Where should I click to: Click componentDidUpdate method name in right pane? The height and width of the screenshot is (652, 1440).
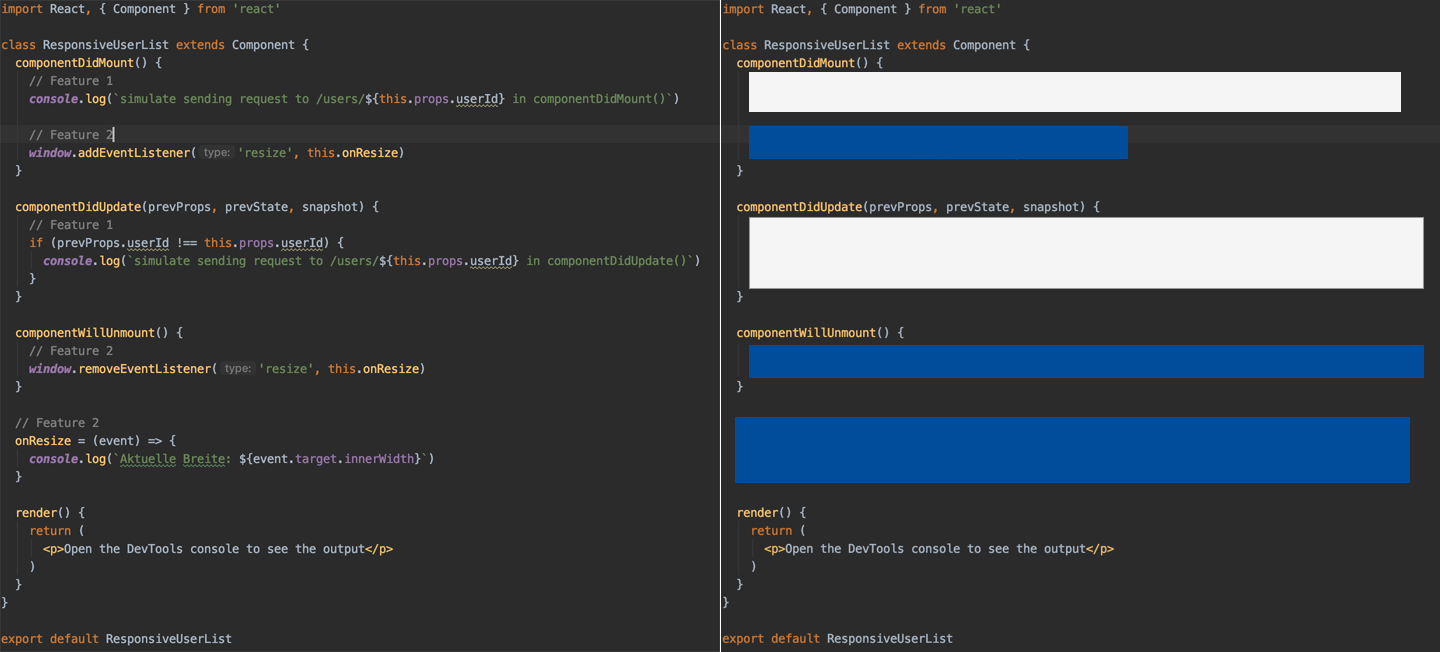[x=799, y=207]
